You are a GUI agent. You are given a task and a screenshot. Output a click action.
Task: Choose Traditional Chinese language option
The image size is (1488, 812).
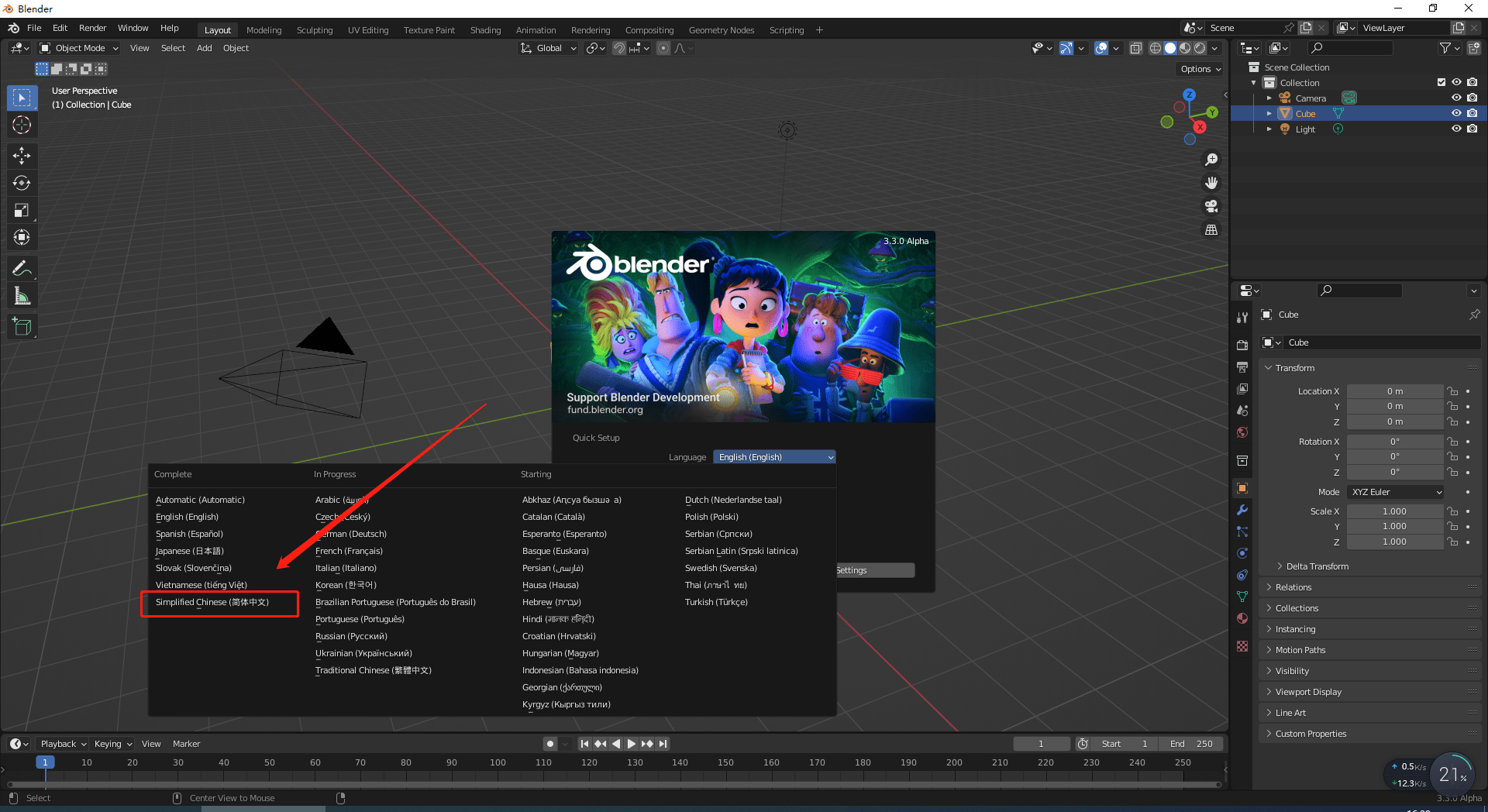(374, 670)
